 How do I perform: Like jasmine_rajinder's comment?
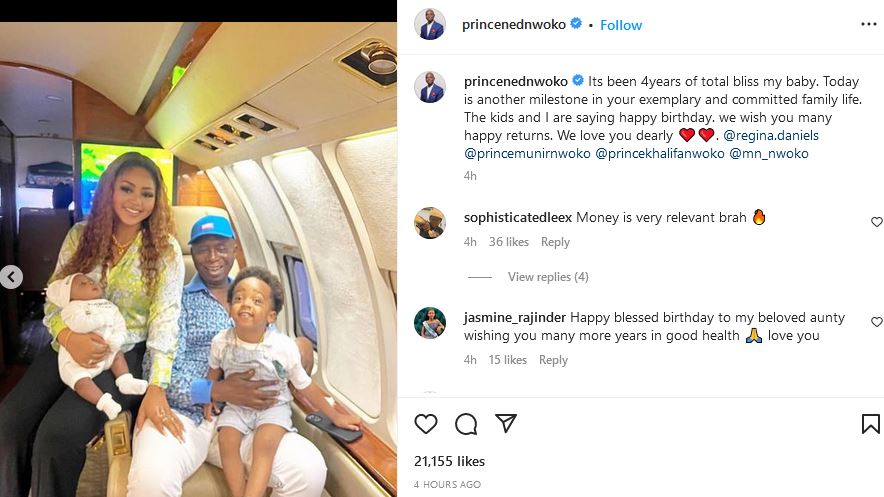pos(877,322)
